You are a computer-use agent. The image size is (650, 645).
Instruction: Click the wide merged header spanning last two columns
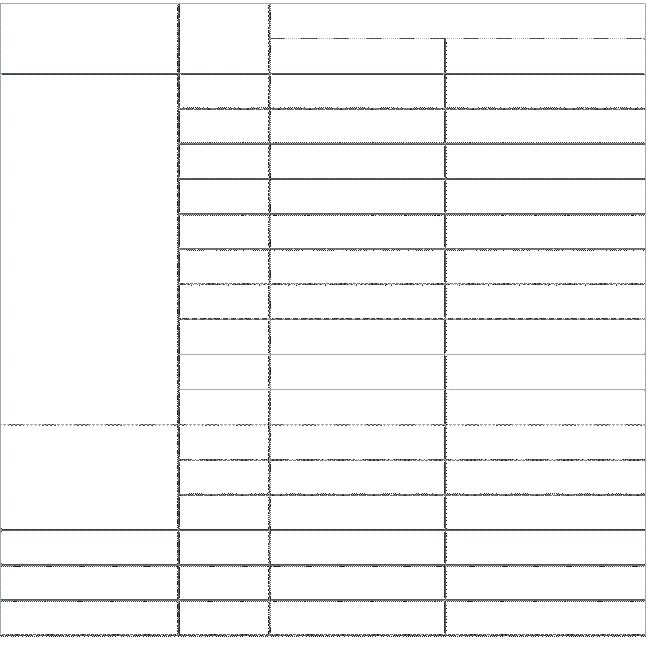coord(457,20)
